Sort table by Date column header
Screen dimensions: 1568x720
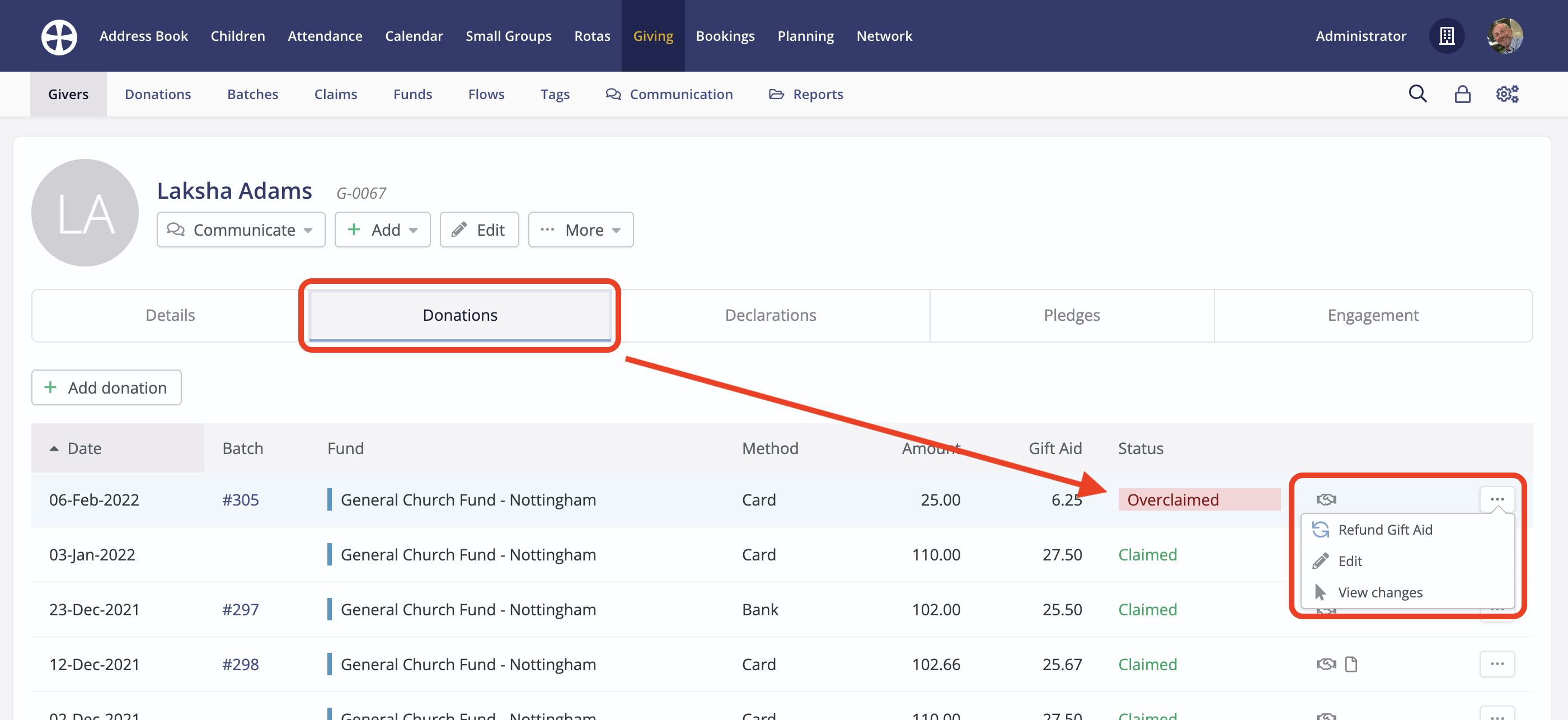click(x=84, y=448)
